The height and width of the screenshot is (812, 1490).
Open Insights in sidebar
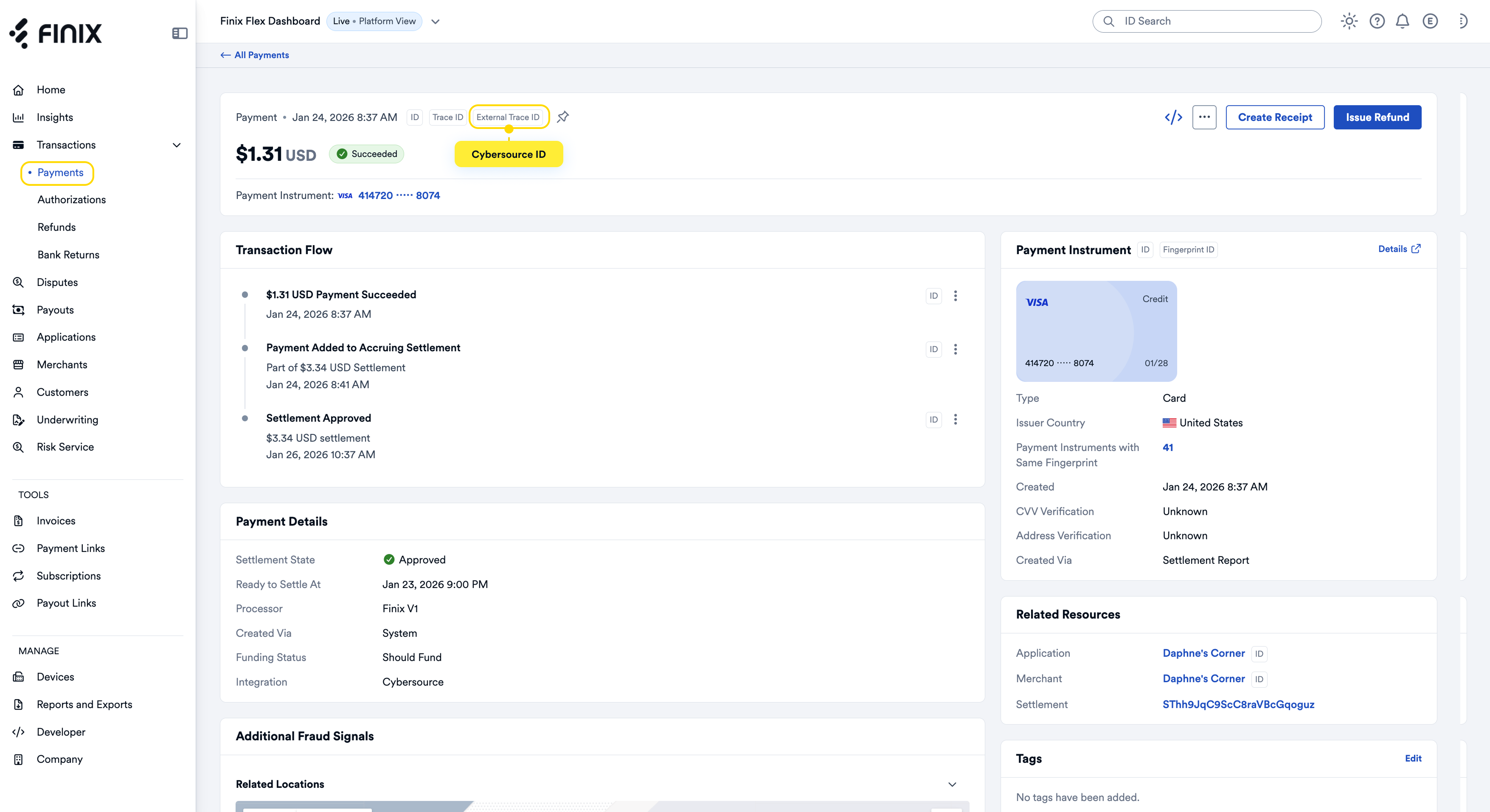coord(55,118)
